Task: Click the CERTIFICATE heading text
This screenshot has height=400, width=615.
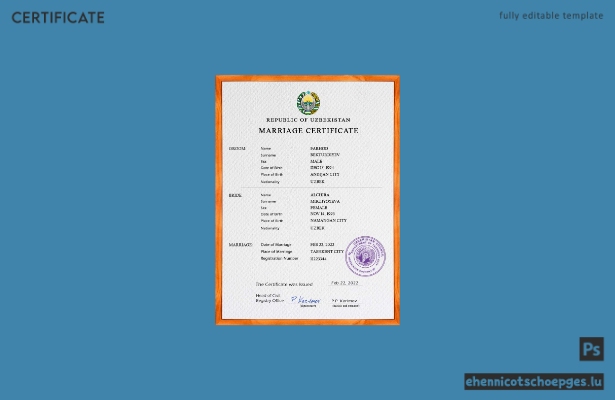Action: (x=58, y=18)
